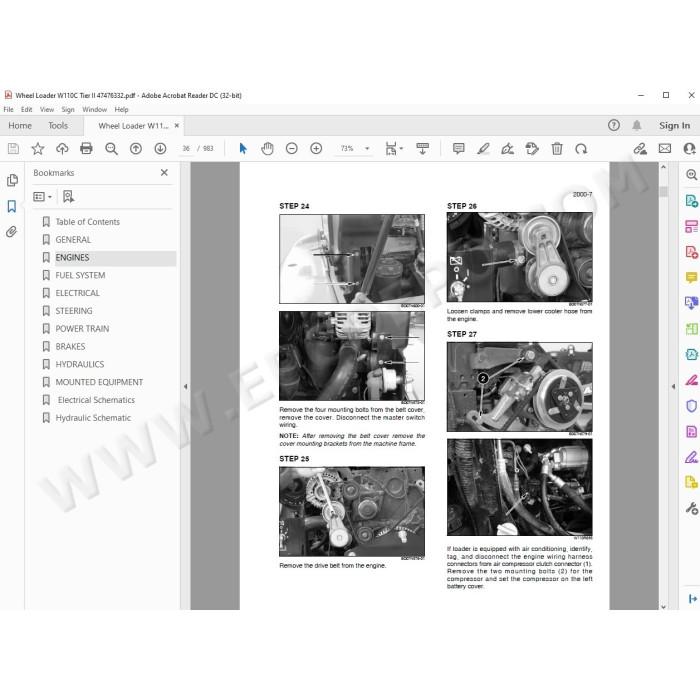700x700 pixels.
Task: Open the bookmarks options dropdown
Action: 42,196
